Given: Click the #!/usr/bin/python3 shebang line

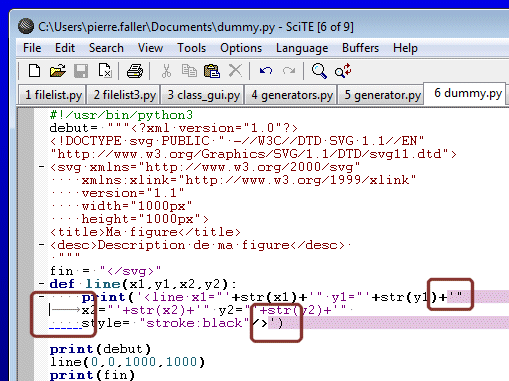Looking at the screenshot, I should 121,115.
